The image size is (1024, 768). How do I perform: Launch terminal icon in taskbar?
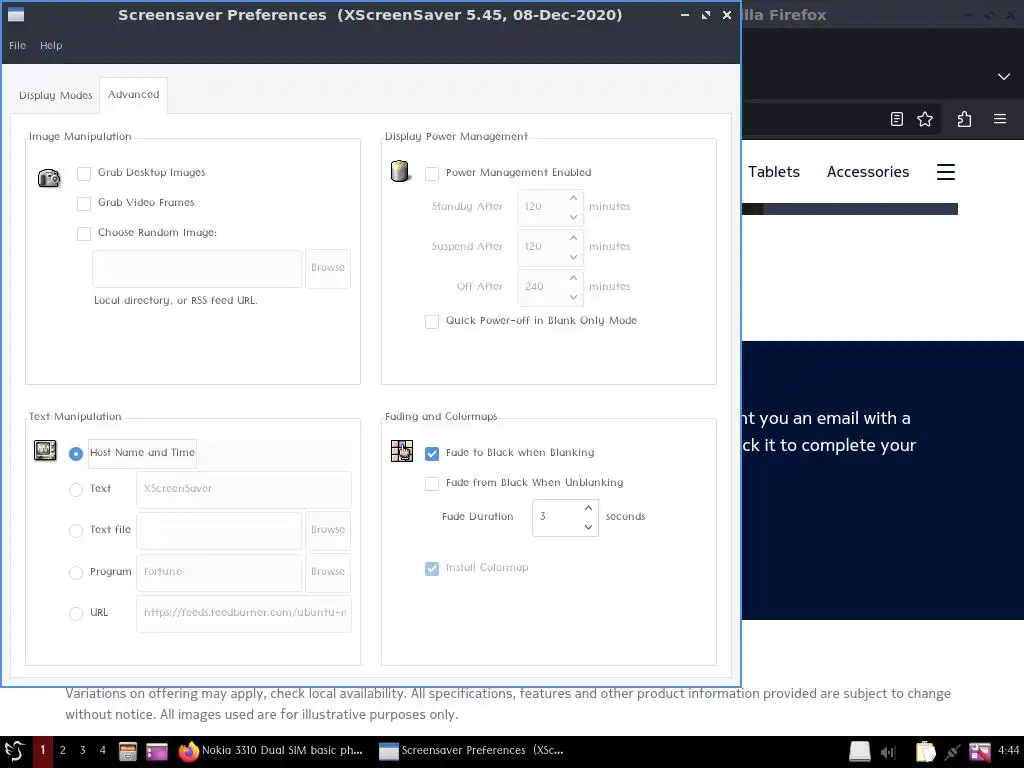(157, 752)
